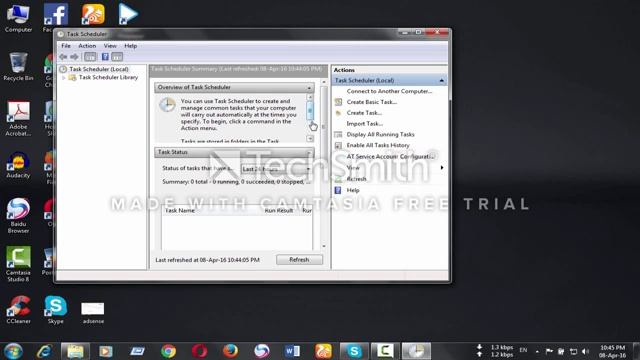Open the Action menu
Viewport: 640px width, 360px height.
coord(87,46)
